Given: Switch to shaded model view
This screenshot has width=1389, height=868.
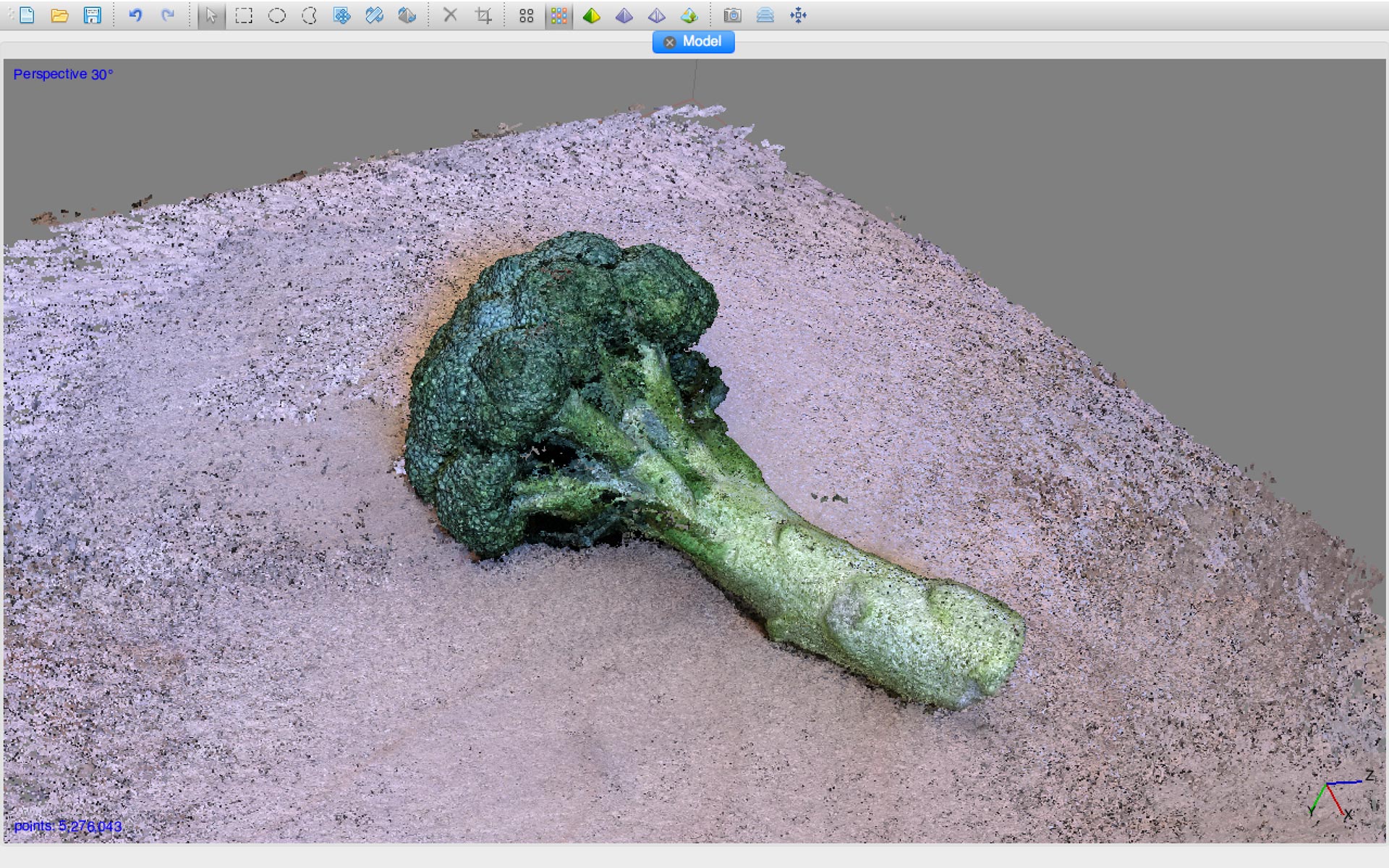Looking at the screenshot, I should (x=591, y=15).
